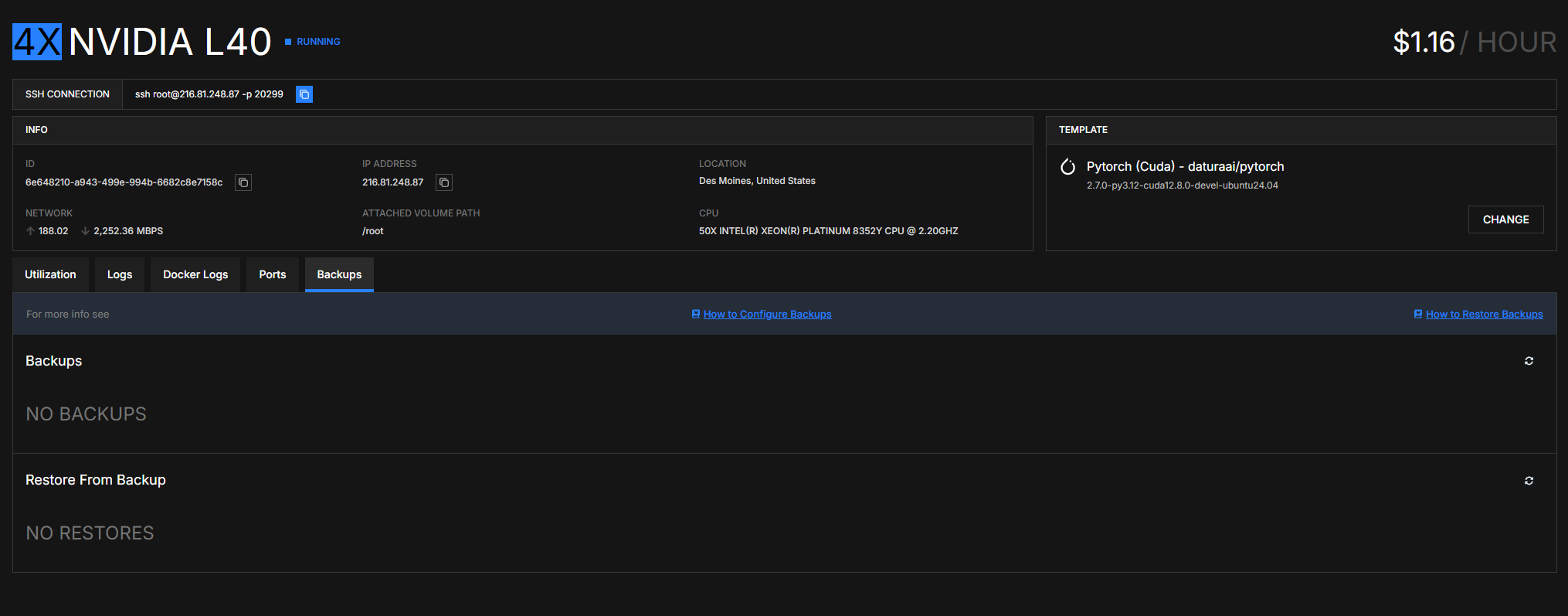Screen dimensions: 1568x616
Task: Copy the IP address 216.81.248.87
Action: pyautogui.click(x=444, y=182)
